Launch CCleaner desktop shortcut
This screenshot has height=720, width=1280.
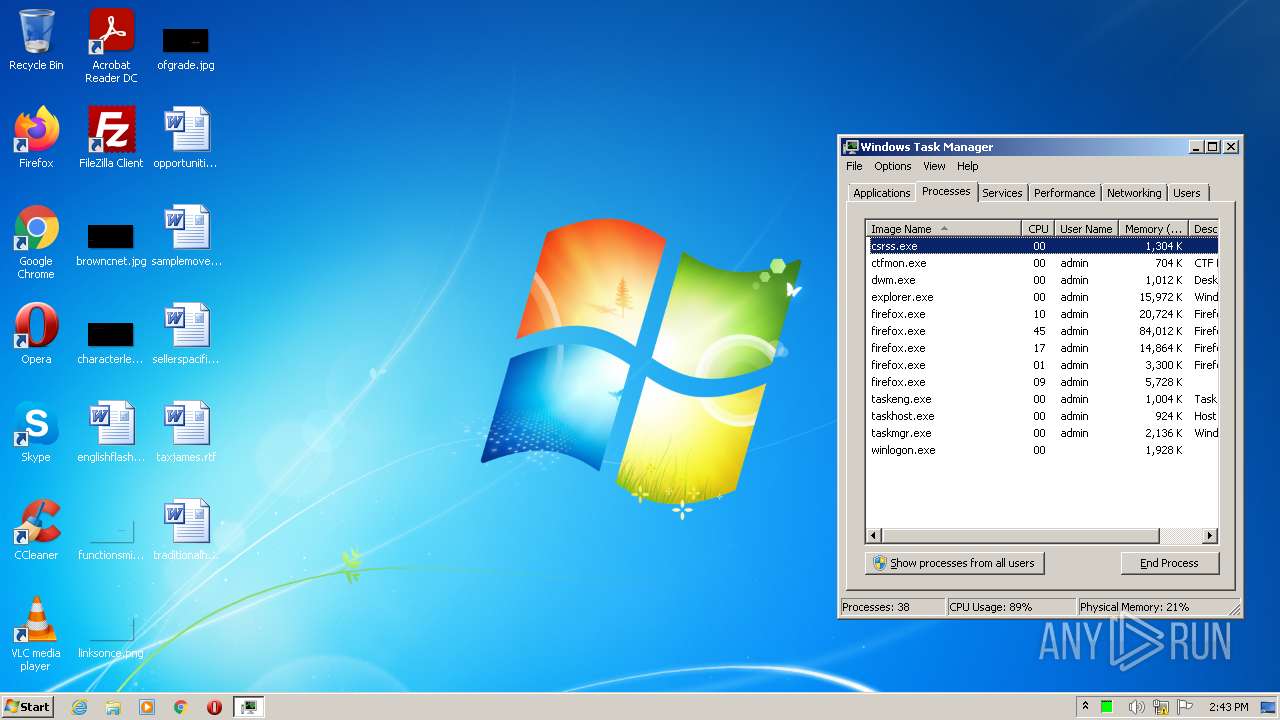(x=36, y=530)
